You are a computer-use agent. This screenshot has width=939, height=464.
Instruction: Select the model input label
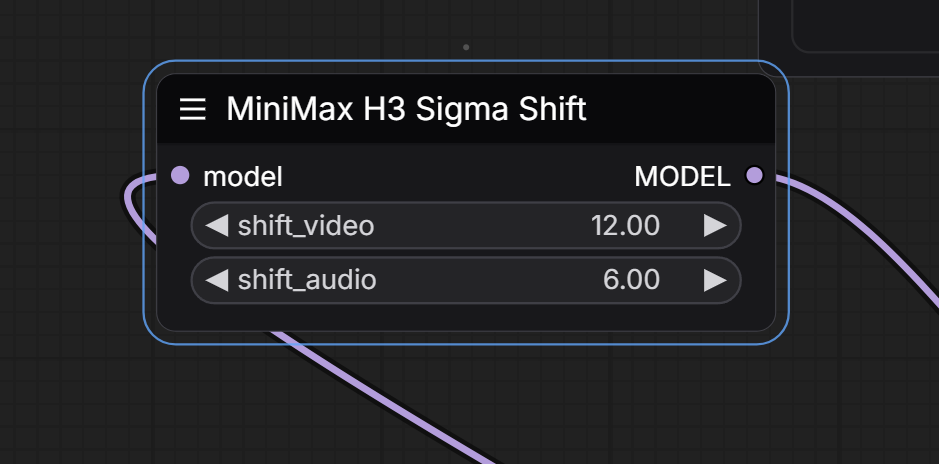point(243,177)
